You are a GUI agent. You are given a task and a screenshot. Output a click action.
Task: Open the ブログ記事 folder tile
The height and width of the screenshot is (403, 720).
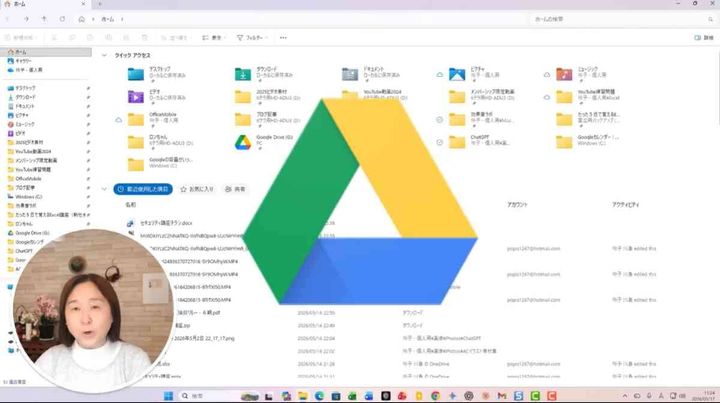coord(267,119)
